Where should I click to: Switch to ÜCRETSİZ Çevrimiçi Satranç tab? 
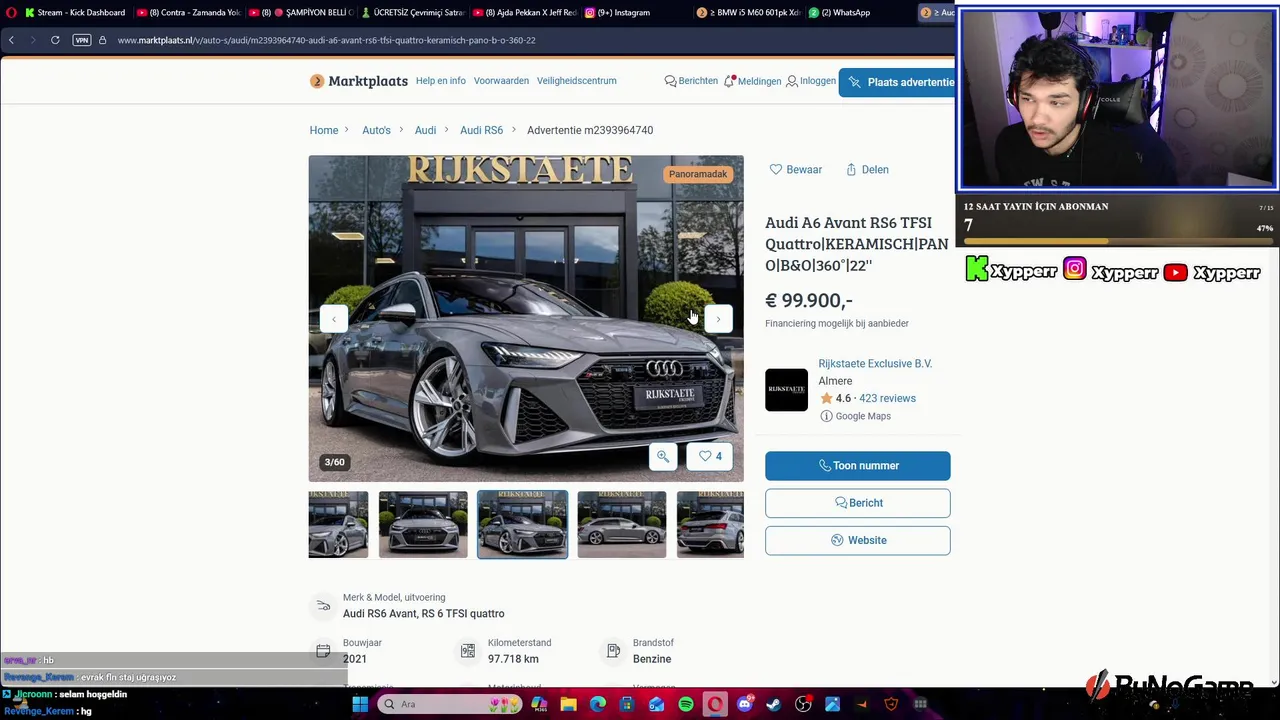tap(414, 12)
